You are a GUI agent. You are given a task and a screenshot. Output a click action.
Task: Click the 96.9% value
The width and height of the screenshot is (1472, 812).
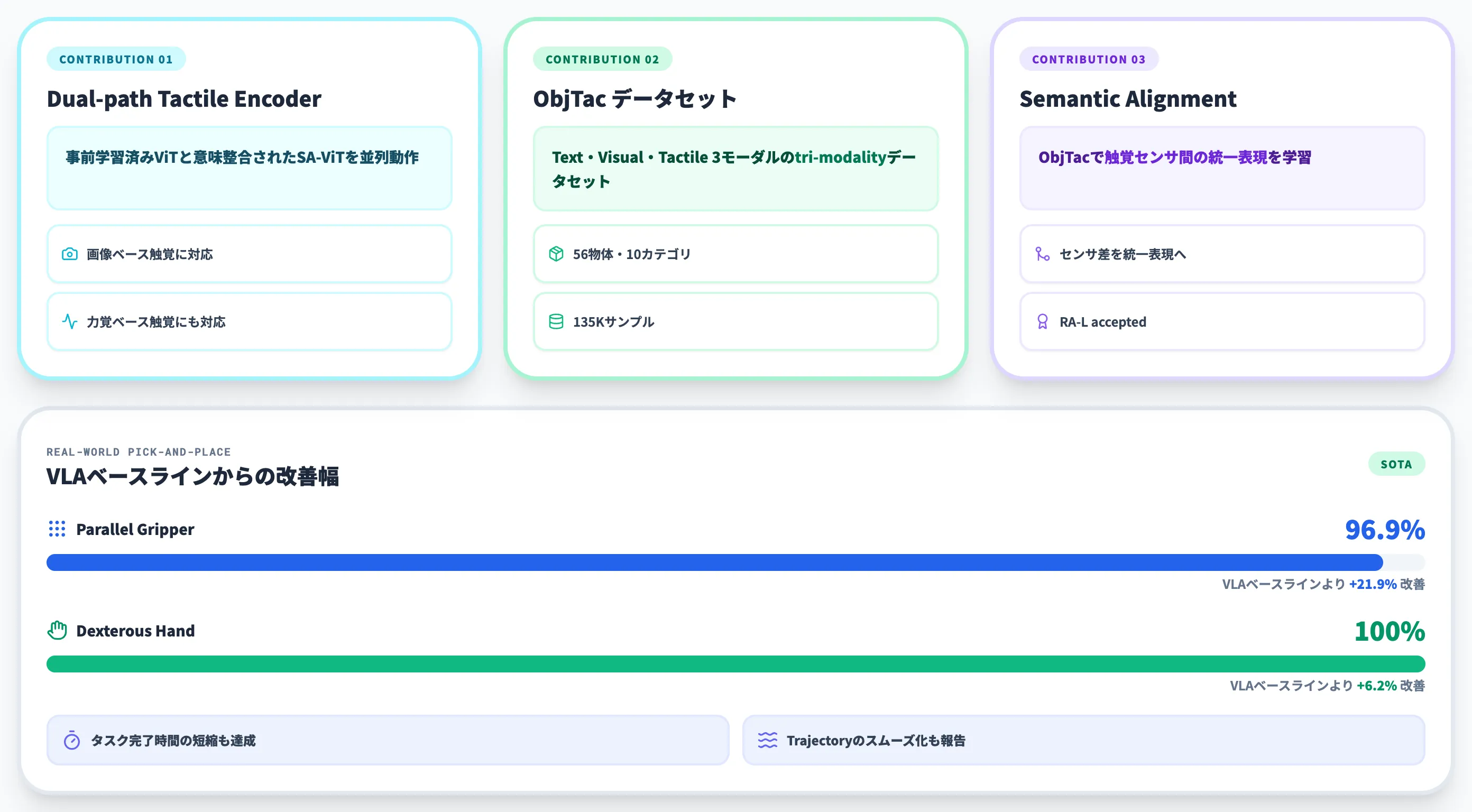tap(1385, 530)
